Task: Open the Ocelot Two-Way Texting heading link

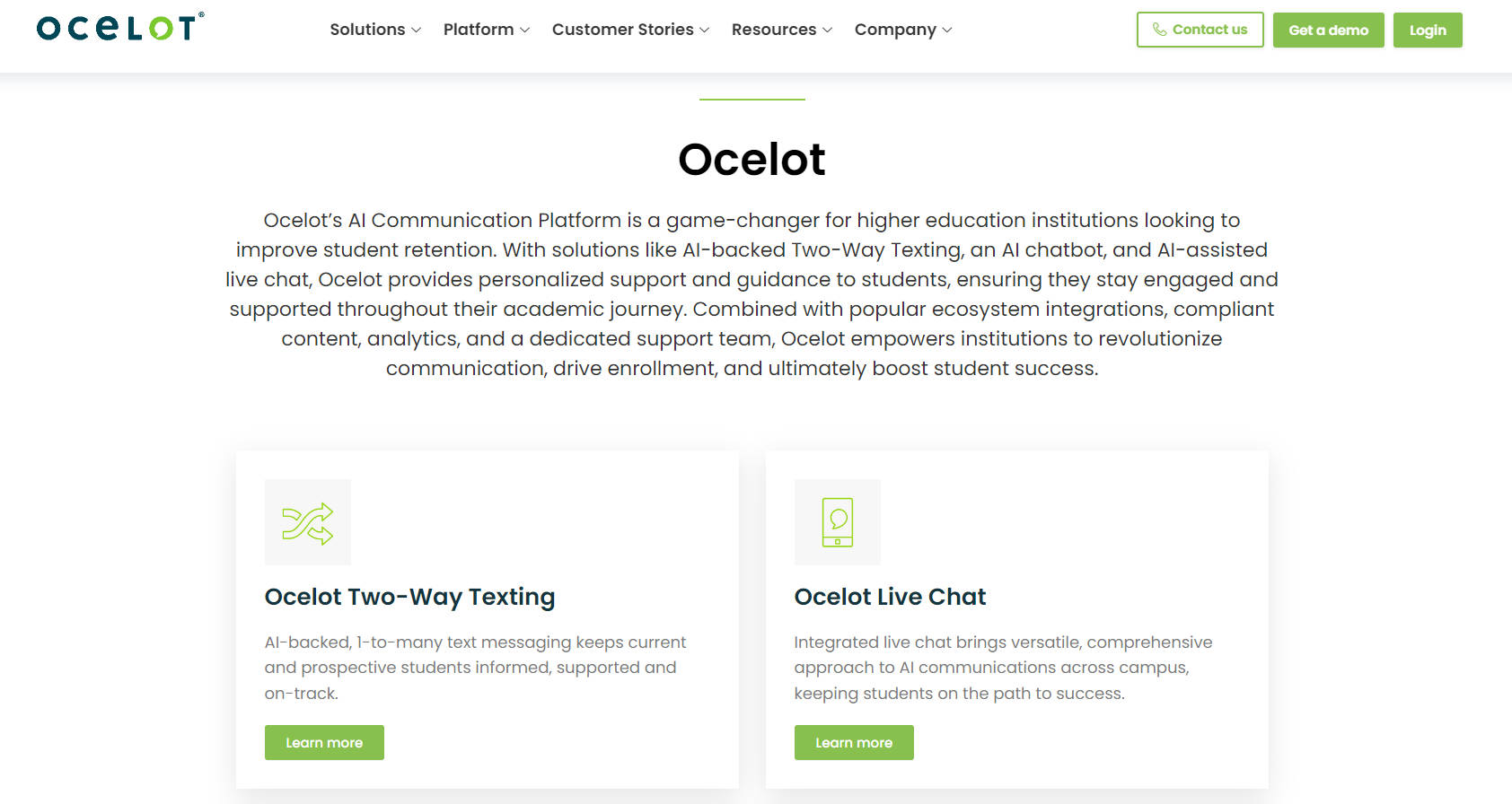Action: click(x=409, y=596)
